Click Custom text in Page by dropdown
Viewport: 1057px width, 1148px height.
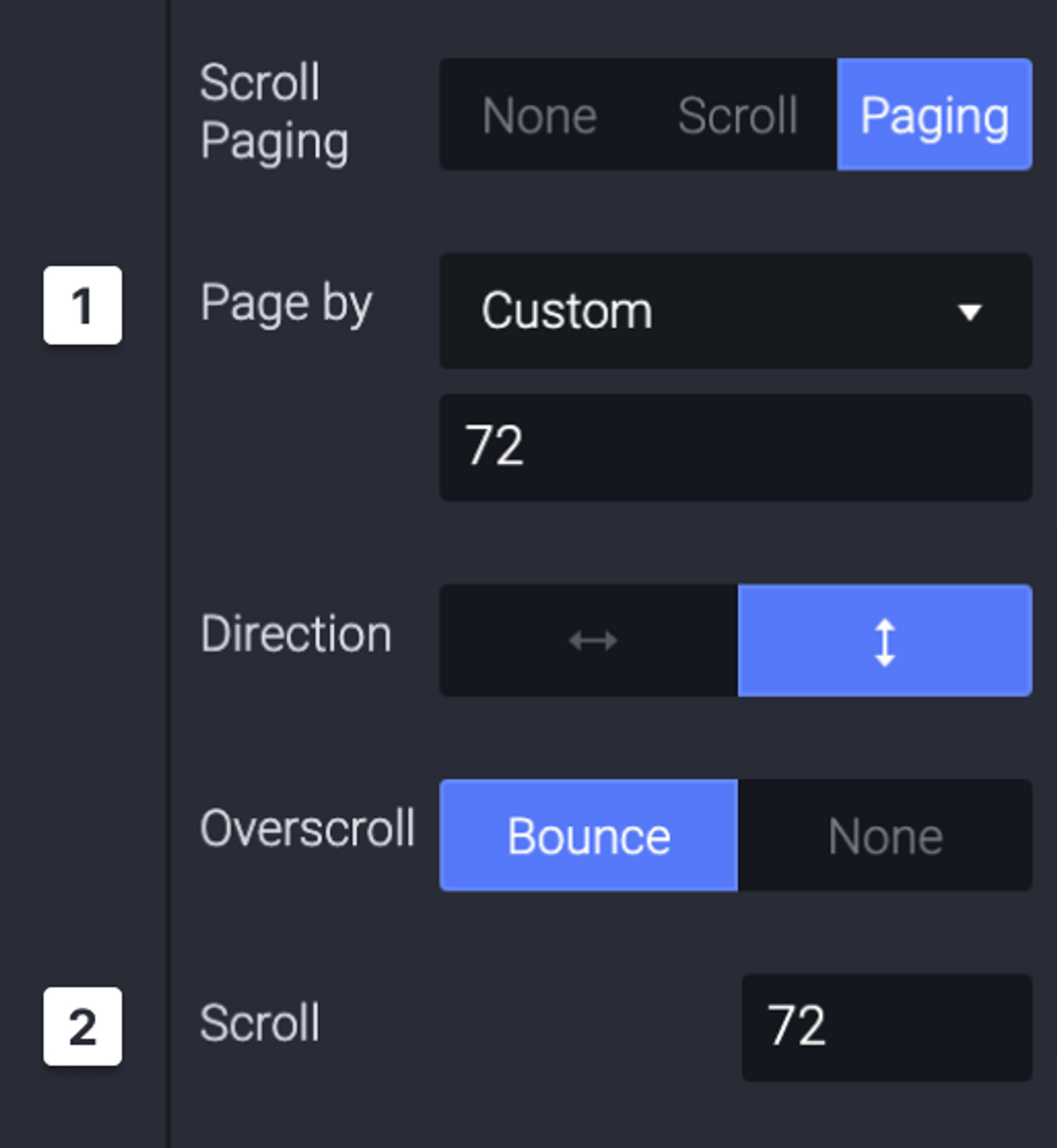click(567, 311)
